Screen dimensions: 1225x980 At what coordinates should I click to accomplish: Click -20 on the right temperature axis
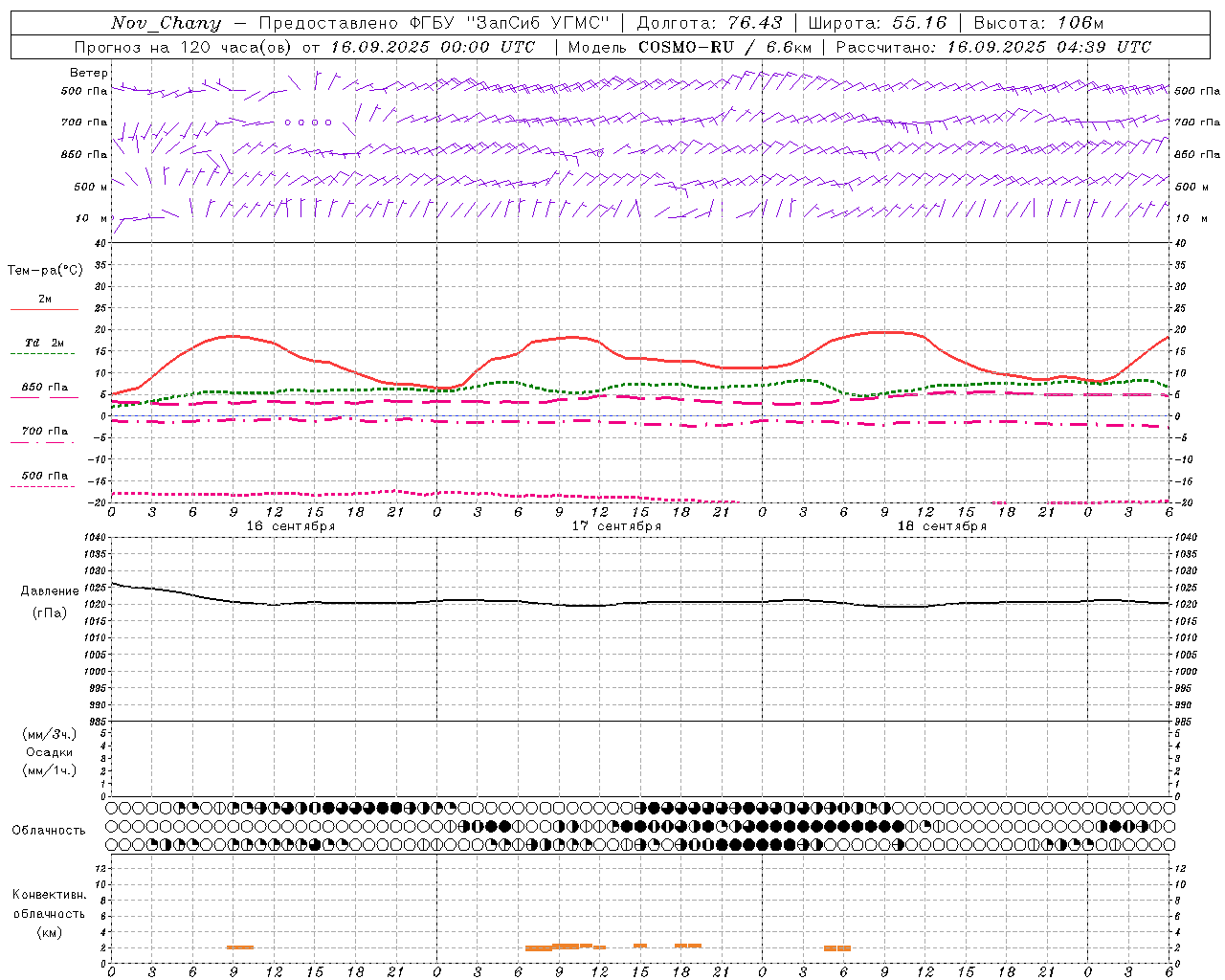[1182, 503]
